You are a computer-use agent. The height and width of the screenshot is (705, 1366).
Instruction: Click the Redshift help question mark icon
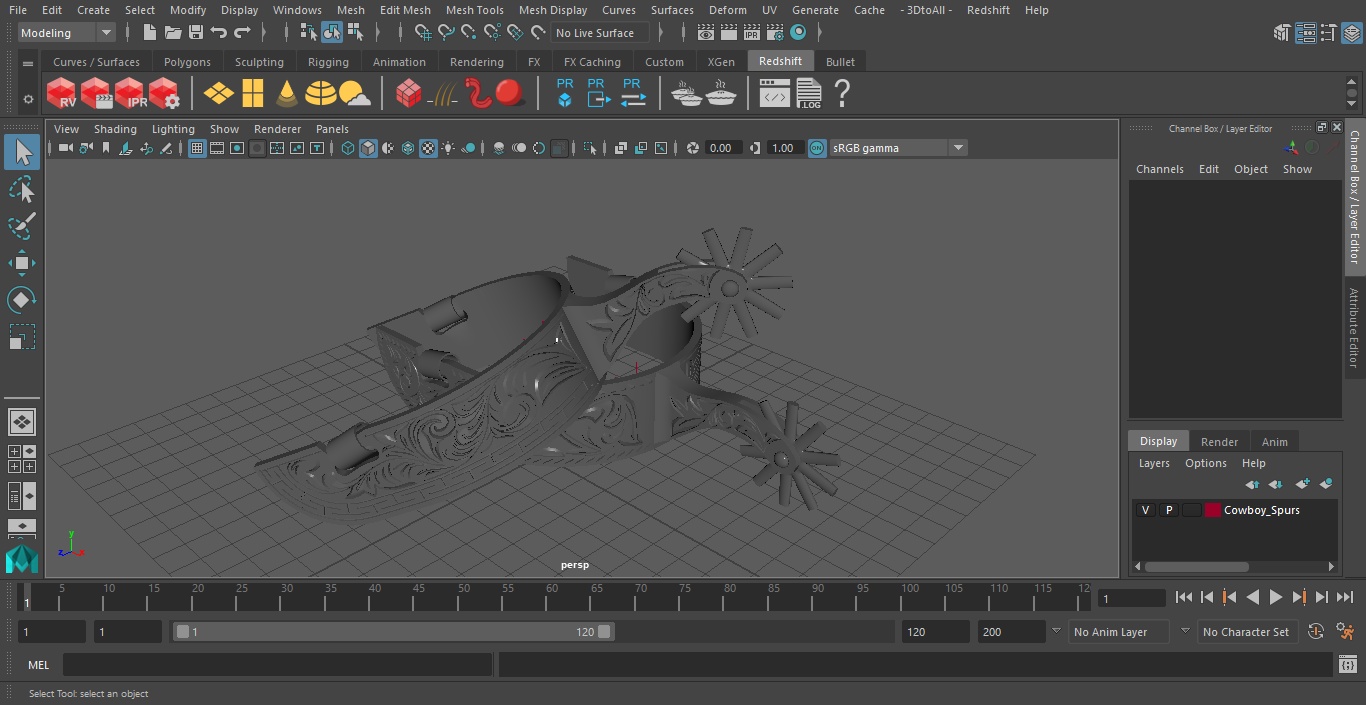pyautogui.click(x=842, y=94)
